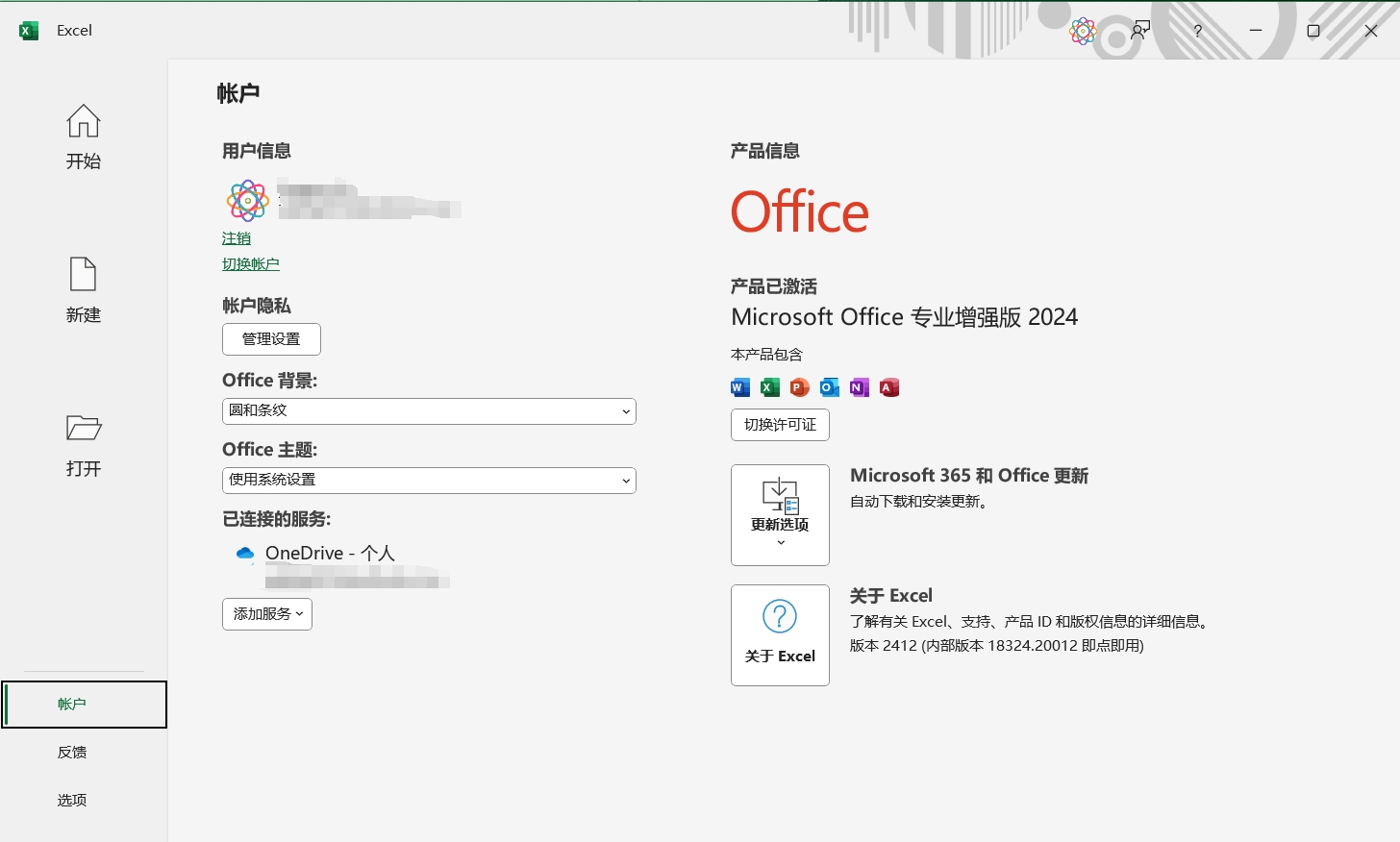Screen dimensions: 1400x842
Task: Click the account avatar in title bar
Action: click(x=1083, y=31)
